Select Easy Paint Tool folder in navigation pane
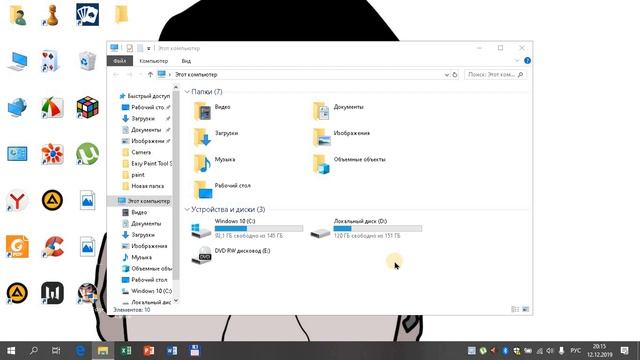640x360 pixels. [147, 163]
